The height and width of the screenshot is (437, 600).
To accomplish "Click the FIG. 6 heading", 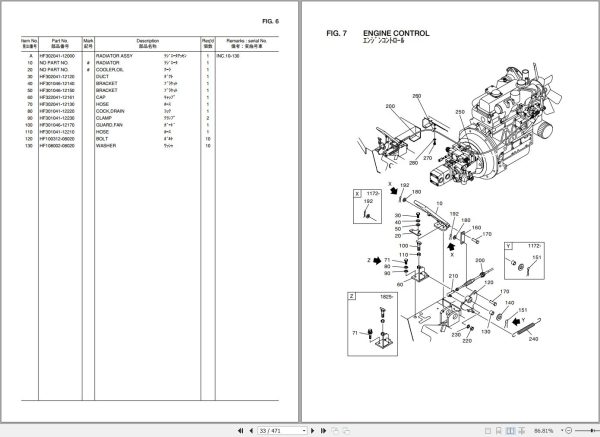I will [x=271, y=21].
